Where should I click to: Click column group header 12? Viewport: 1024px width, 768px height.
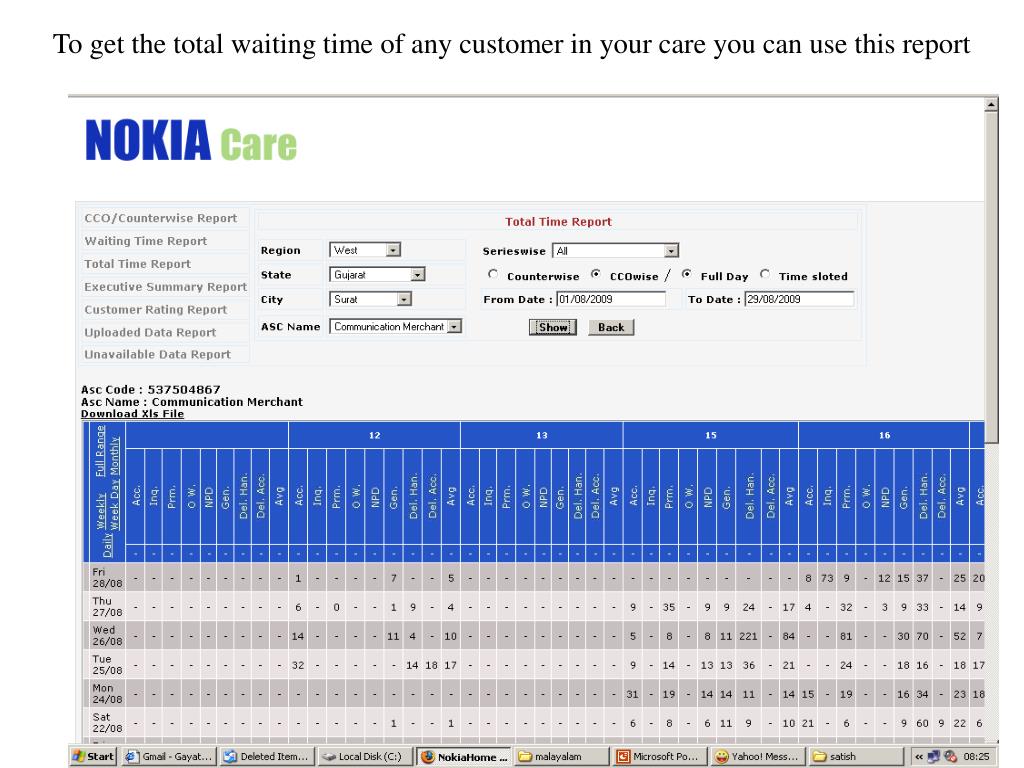tap(374, 435)
